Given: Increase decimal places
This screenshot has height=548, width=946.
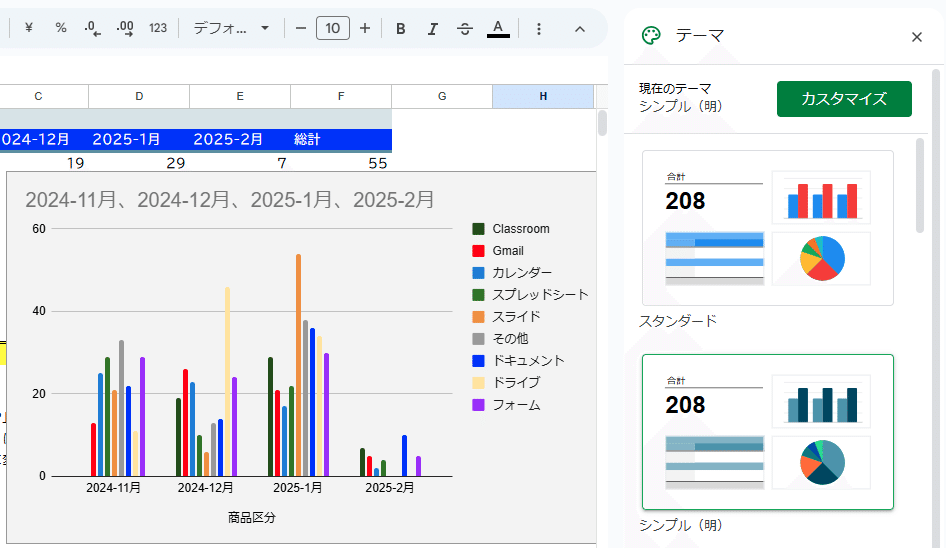Looking at the screenshot, I should [x=125, y=28].
